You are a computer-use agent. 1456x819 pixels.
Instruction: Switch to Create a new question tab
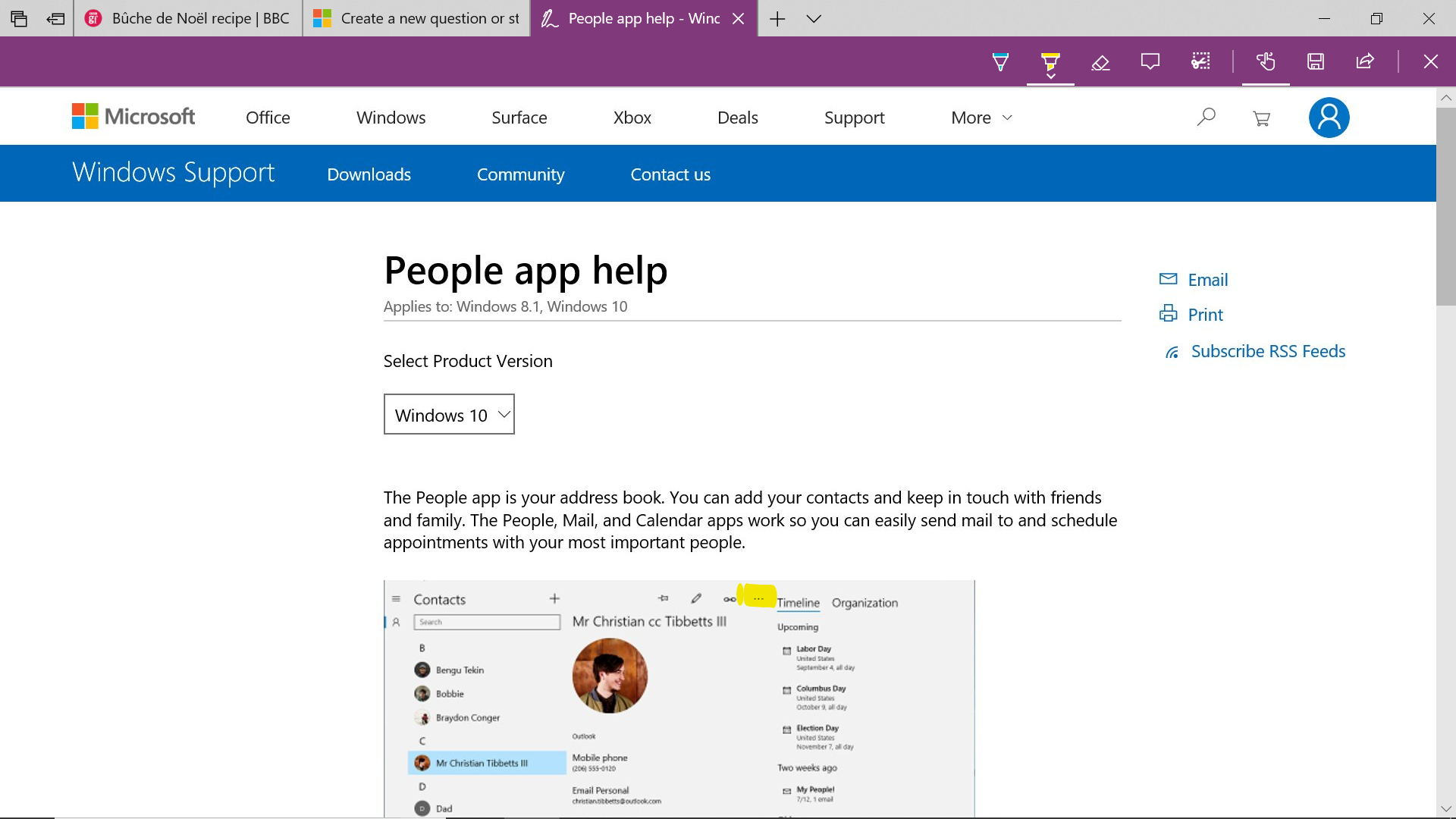pos(416,18)
